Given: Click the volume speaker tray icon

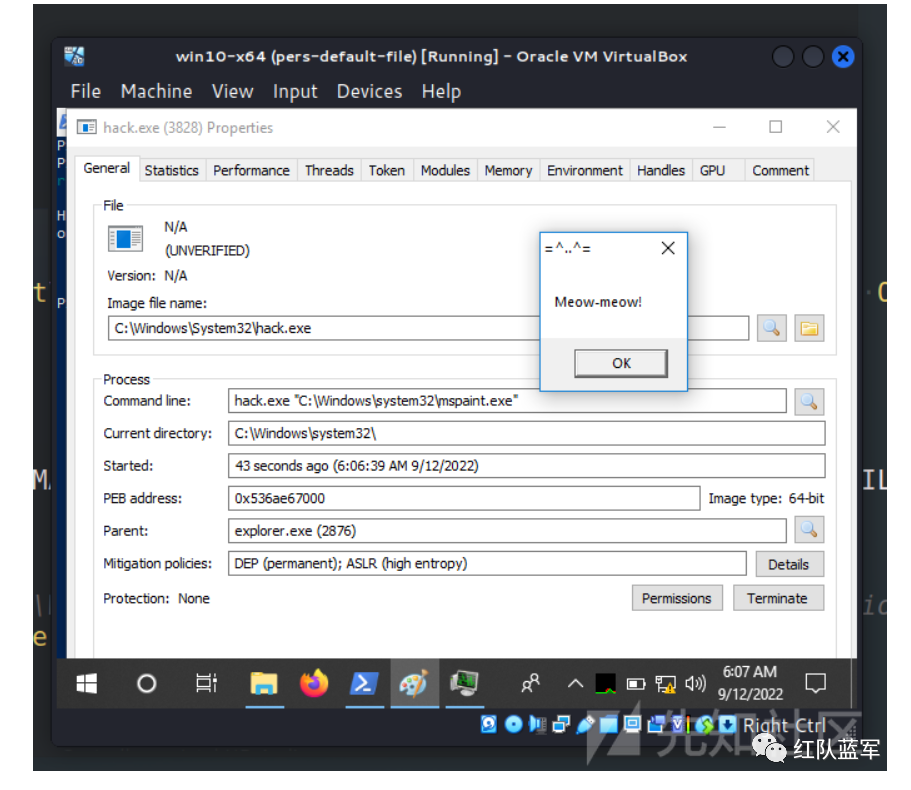Looking at the screenshot, I should click(x=695, y=683).
